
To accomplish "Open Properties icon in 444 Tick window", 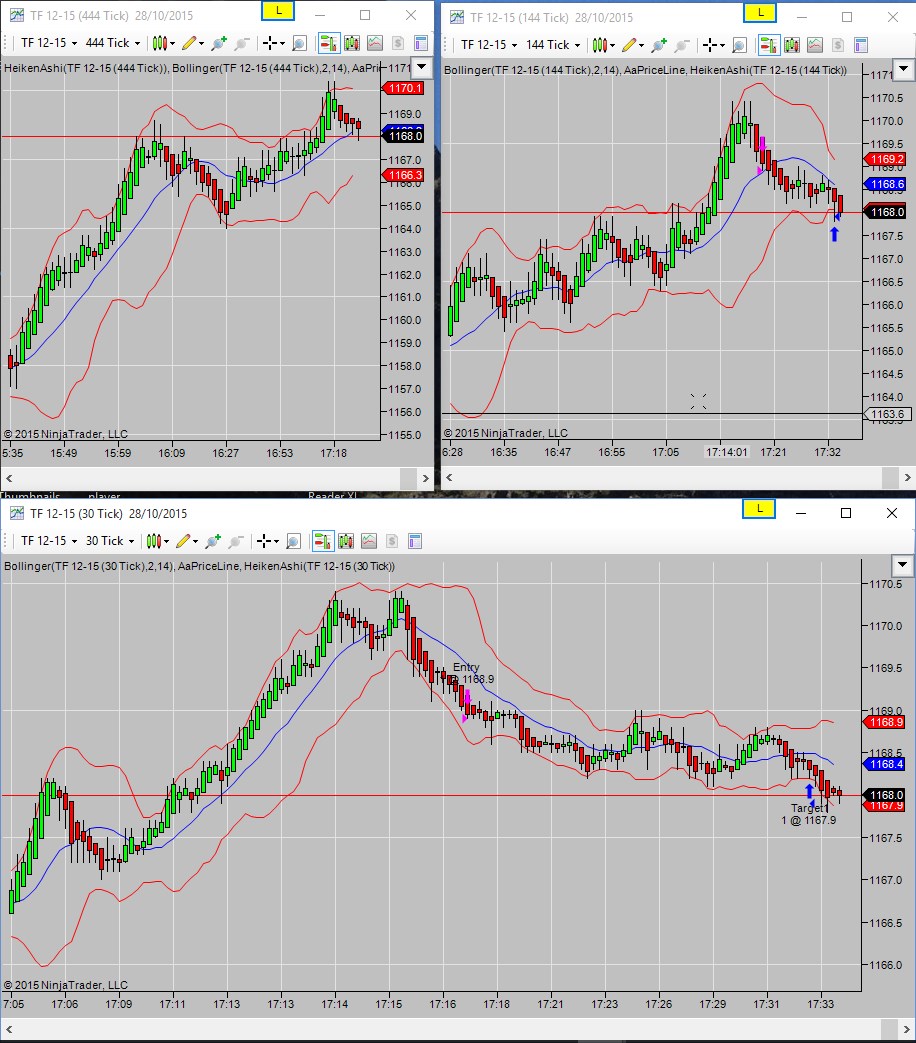I will tap(420, 43).
